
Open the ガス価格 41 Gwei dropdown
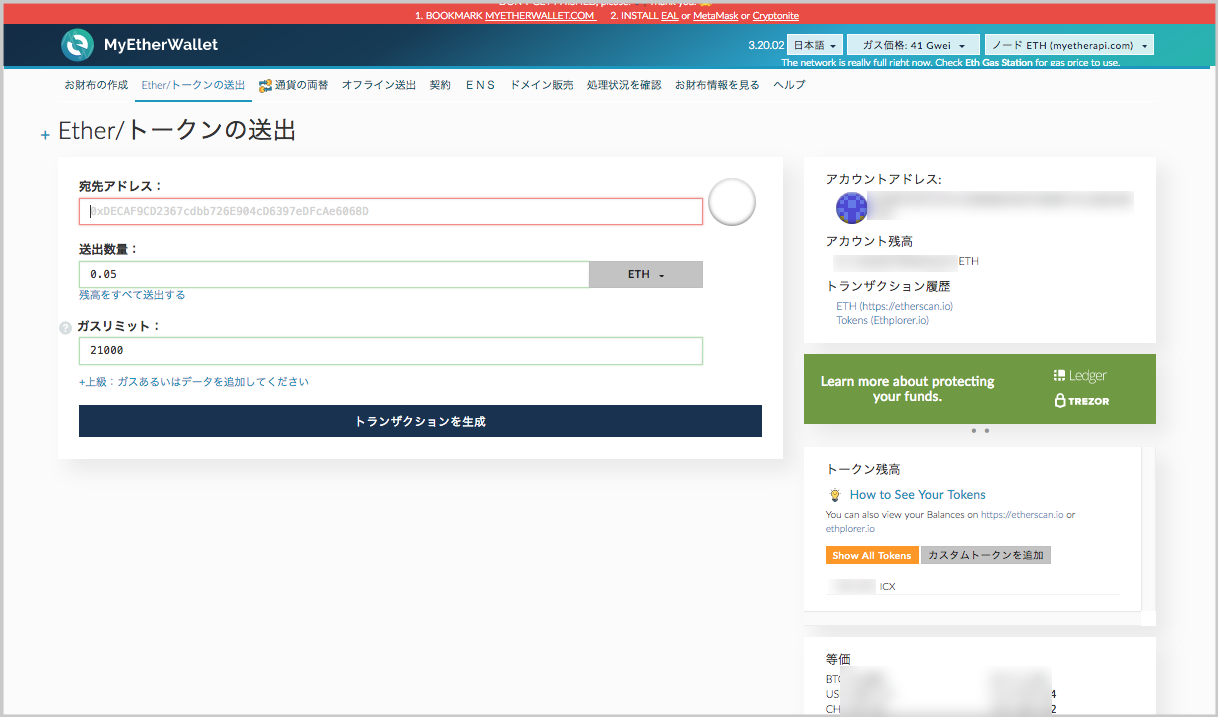pos(912,45)
